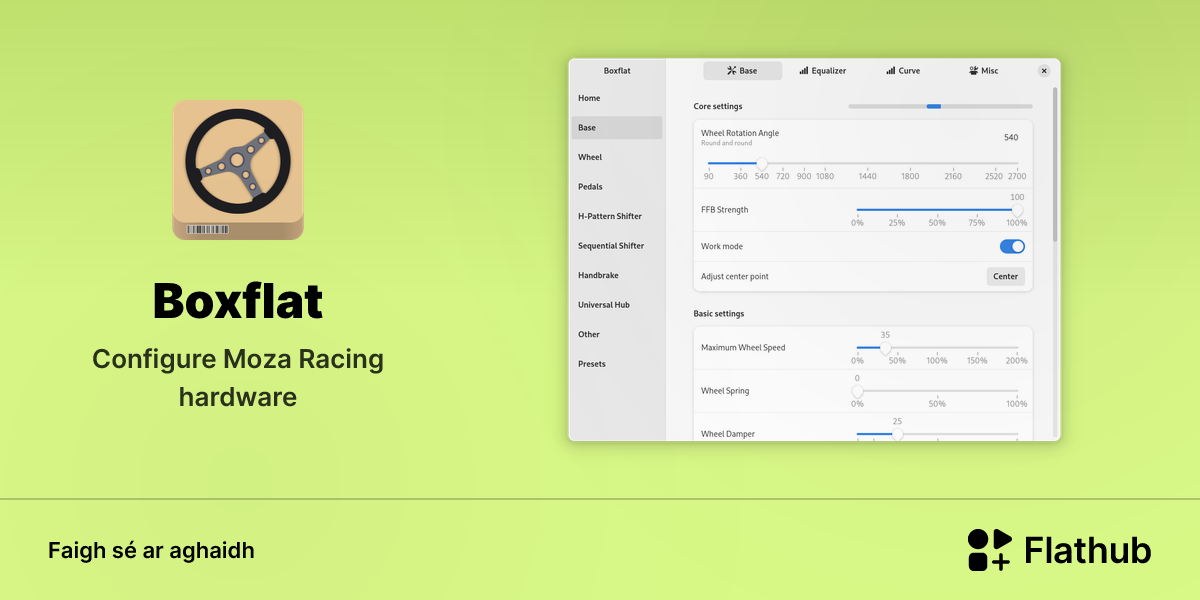
Task: Click the Flathub logo
Action: tap(1059, 550)
